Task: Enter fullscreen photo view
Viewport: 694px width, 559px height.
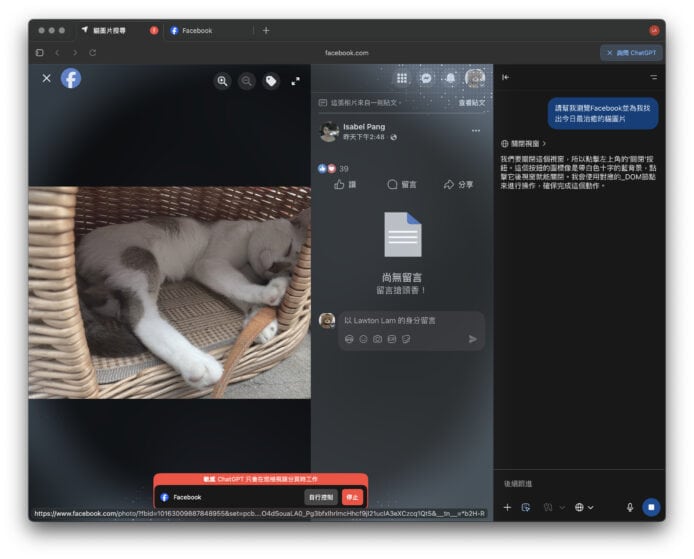Action: point(295,81)
